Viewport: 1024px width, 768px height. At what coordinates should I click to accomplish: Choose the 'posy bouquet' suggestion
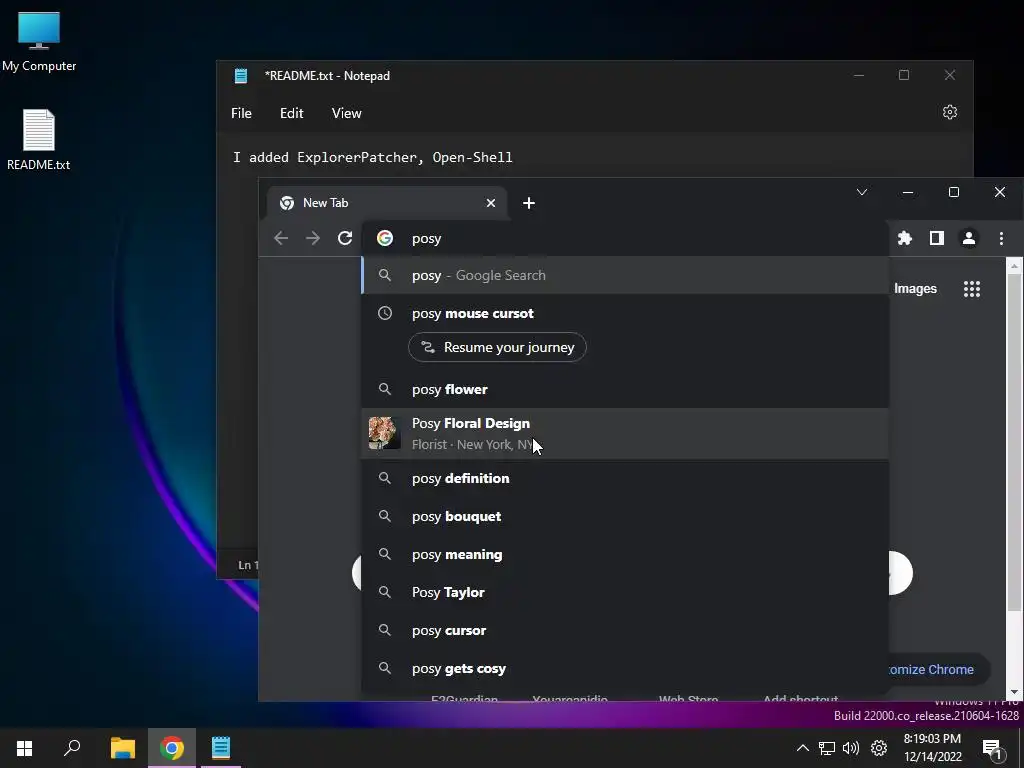click(x=625, y=516)
